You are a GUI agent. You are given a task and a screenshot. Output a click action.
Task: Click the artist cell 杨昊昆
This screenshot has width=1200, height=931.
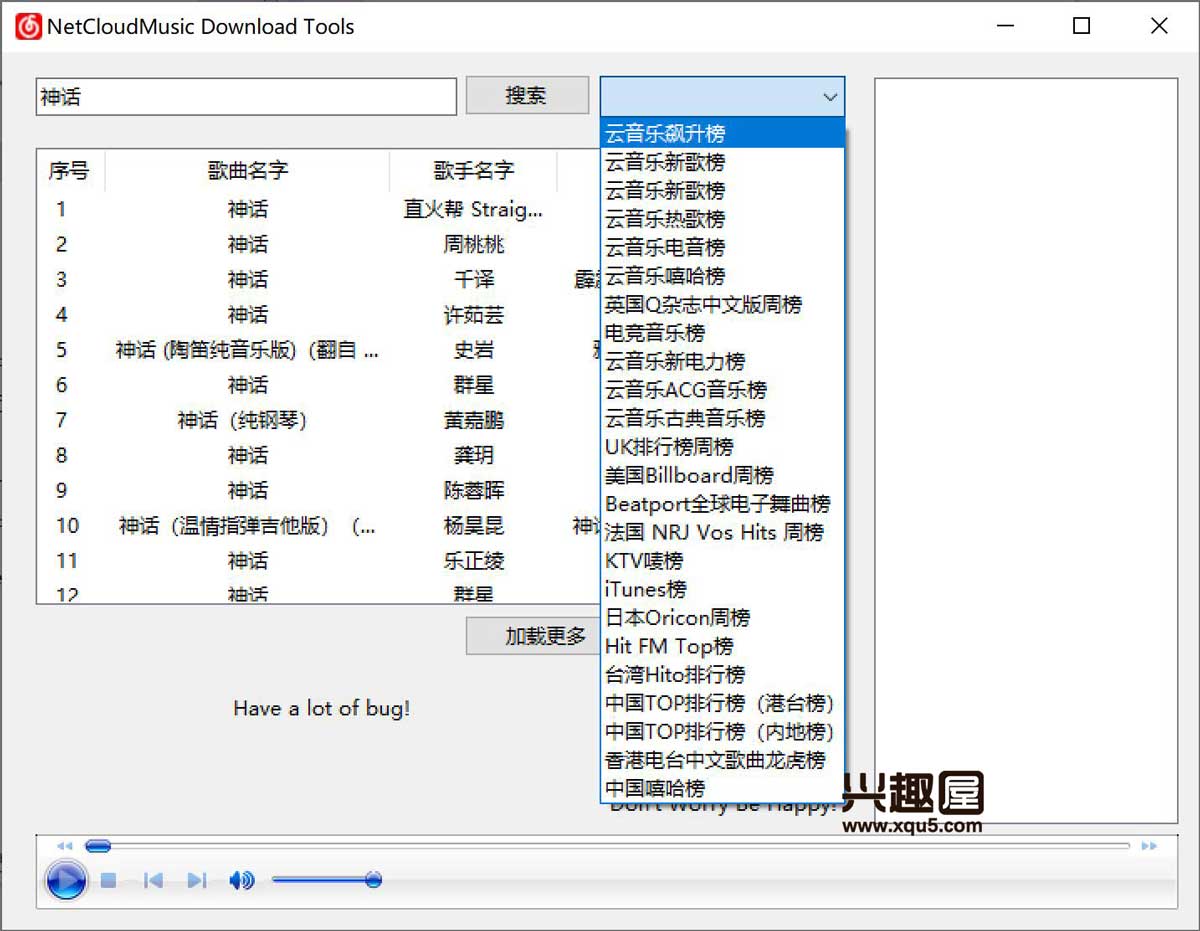(x=474, y=526)
